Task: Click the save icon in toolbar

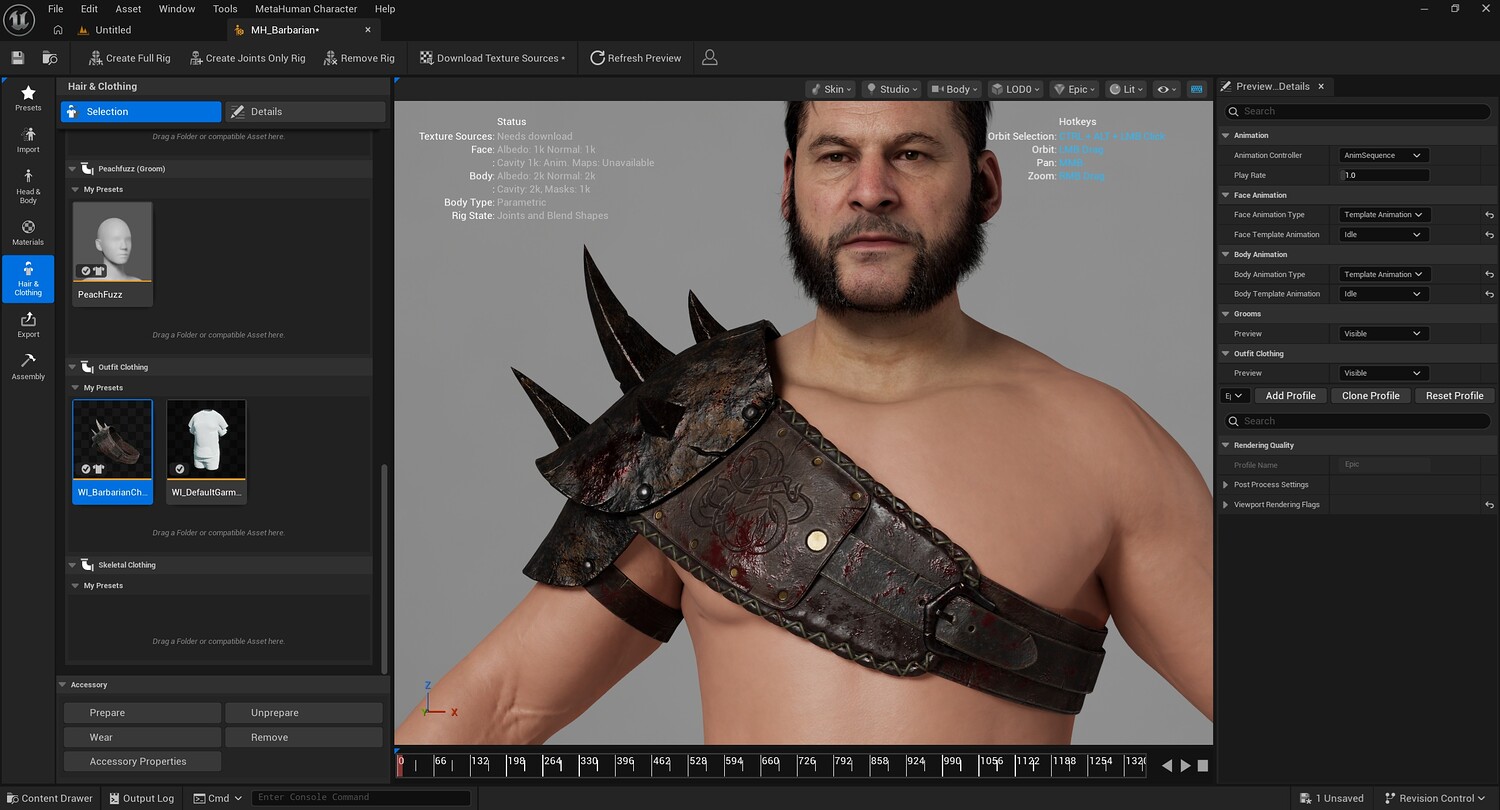Action: [x=17, y=58]
